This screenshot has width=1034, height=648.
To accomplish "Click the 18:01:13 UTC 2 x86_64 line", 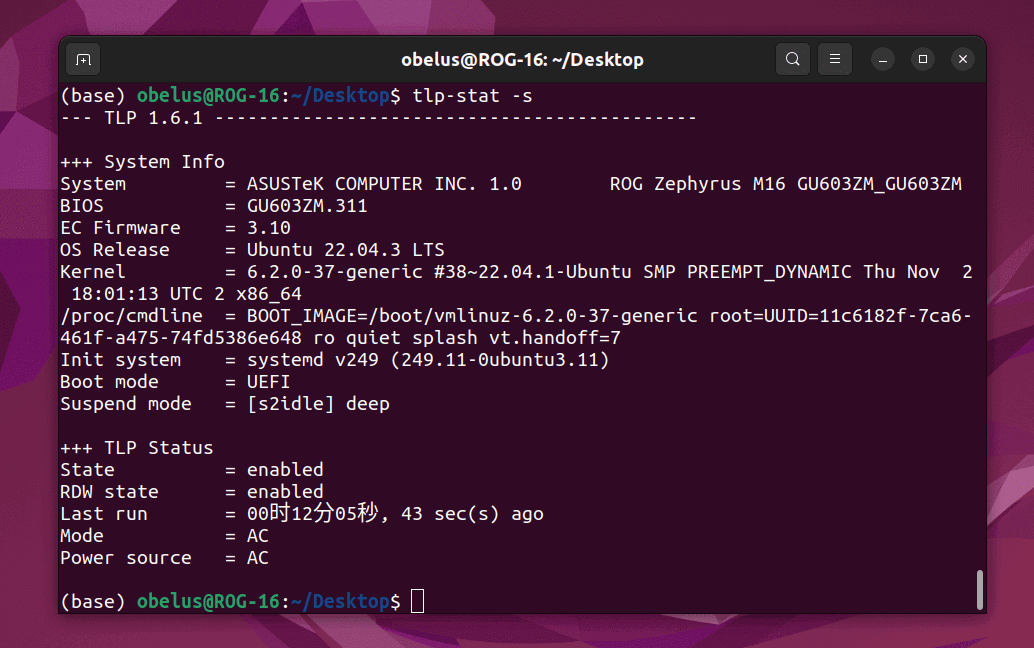I will tap(187, 294).
